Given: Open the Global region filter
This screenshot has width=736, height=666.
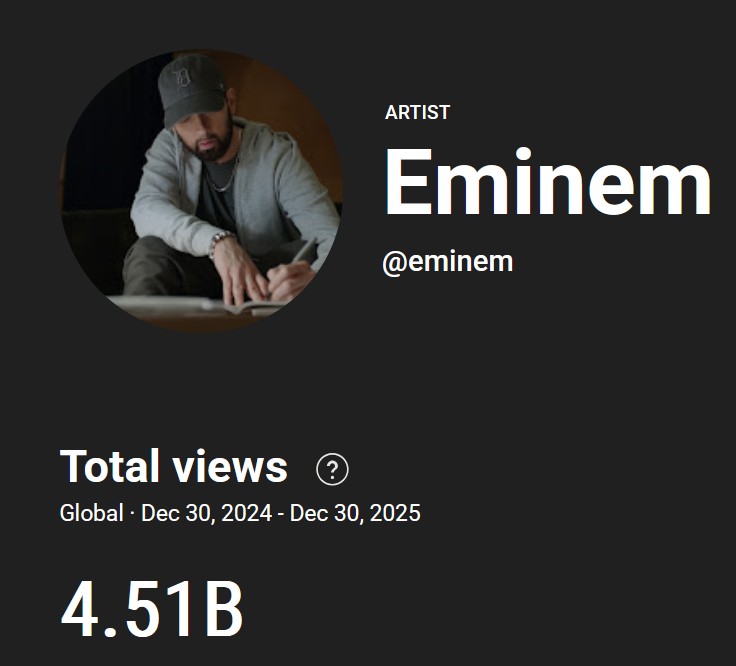Looking at the screenshot, I should [x=92, y=514].
